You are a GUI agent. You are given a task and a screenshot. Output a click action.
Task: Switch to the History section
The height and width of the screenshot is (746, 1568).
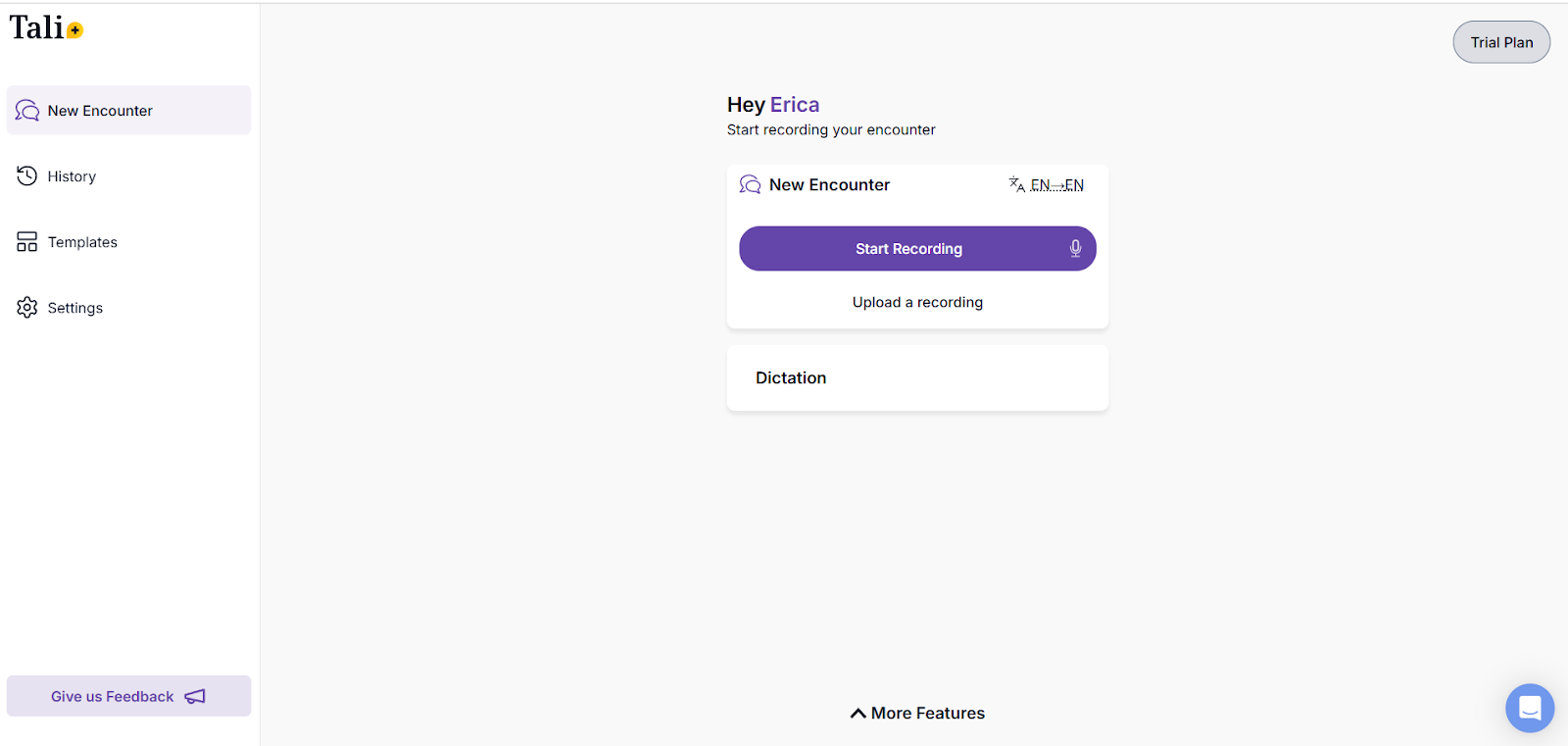point(72,175)
